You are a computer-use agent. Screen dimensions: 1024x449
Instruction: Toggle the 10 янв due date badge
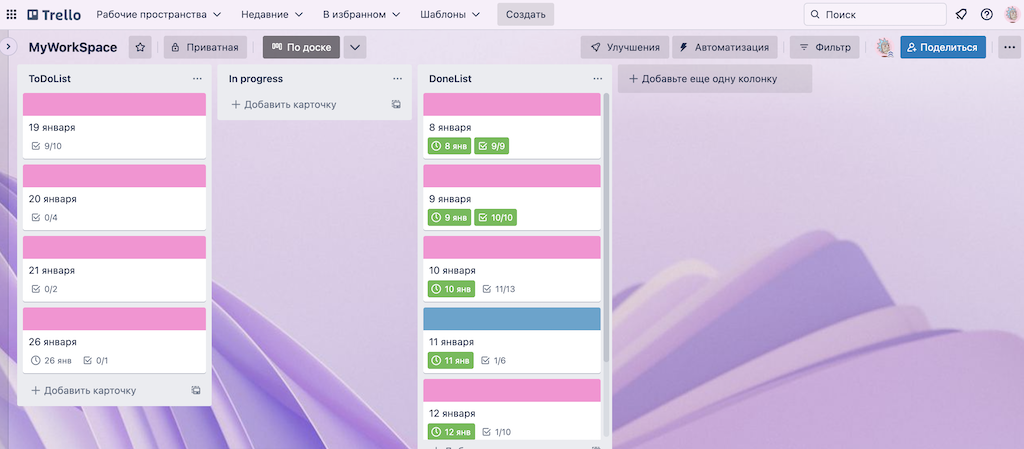[451, 288]
